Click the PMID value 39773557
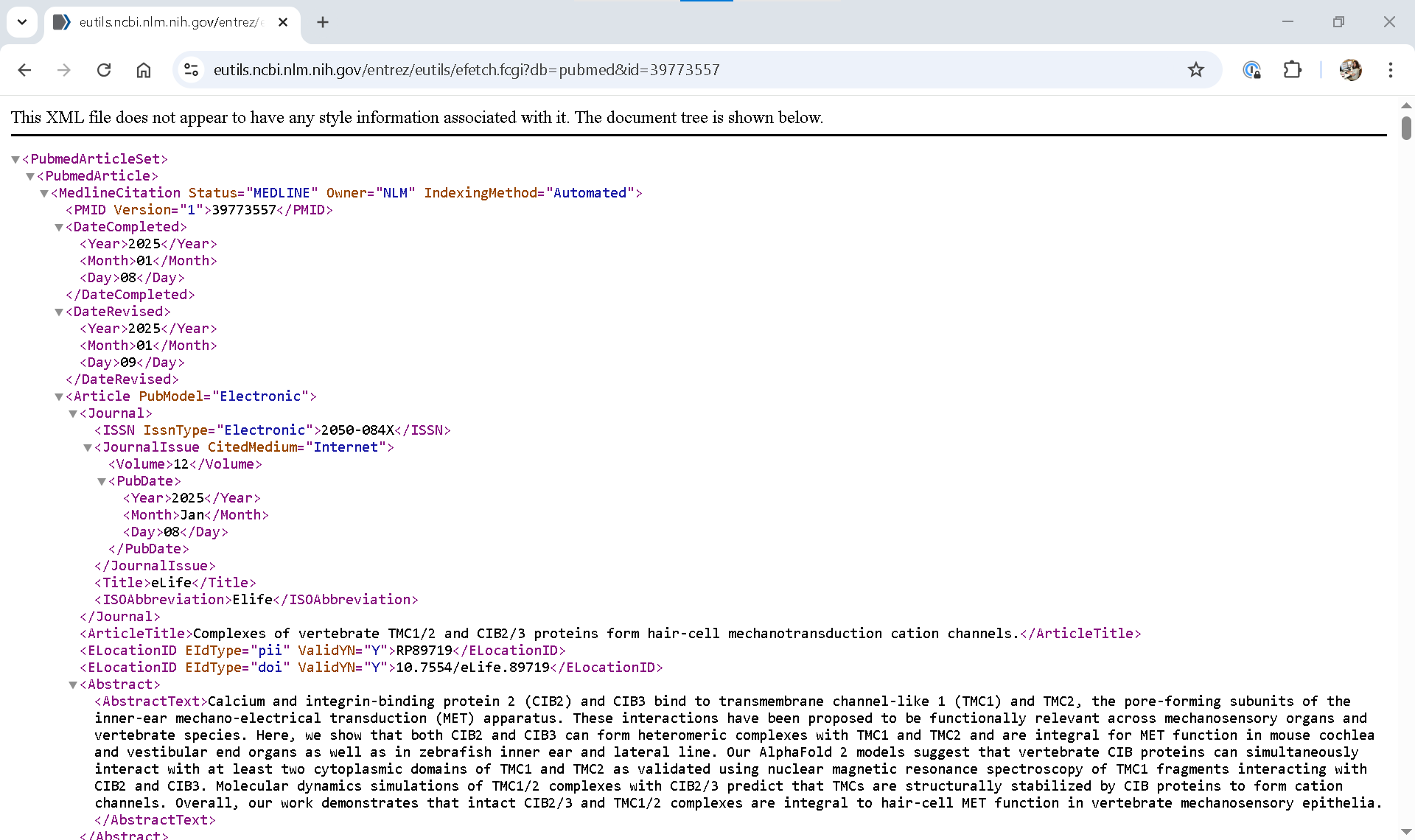The image size is (1415, 840). point(244,210)
